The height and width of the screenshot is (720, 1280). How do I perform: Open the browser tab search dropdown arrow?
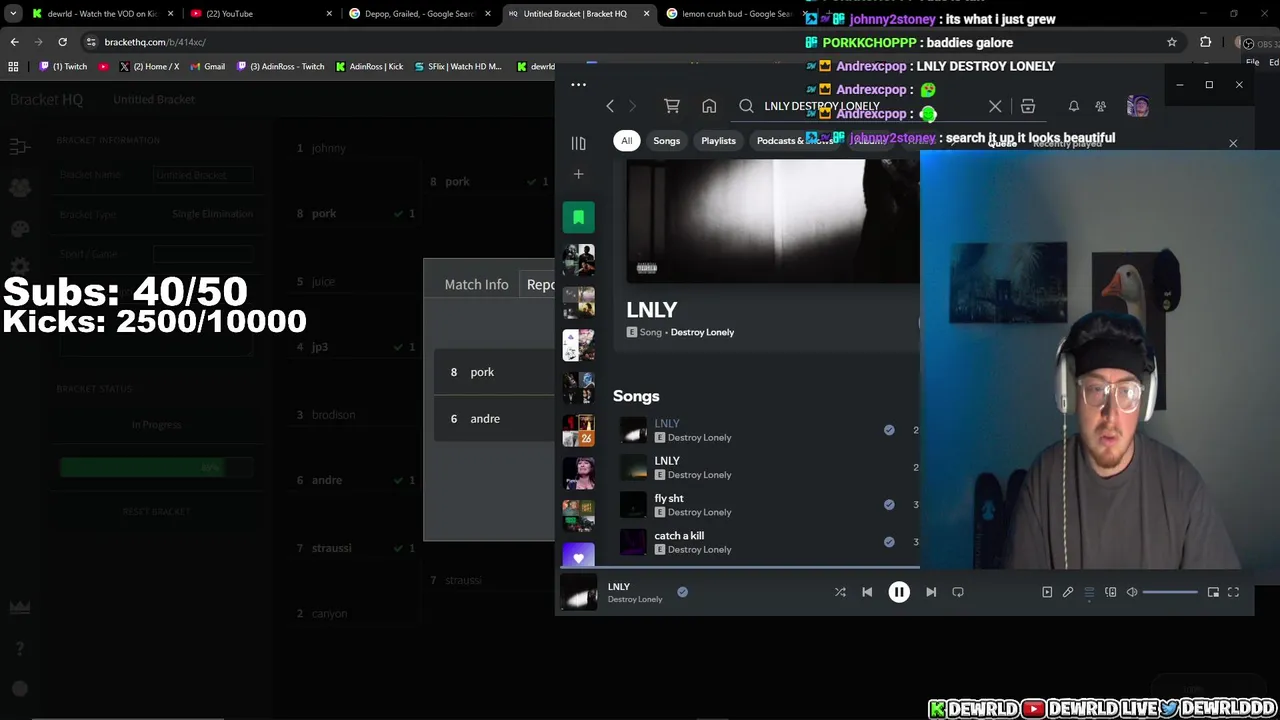pos(13,14)
